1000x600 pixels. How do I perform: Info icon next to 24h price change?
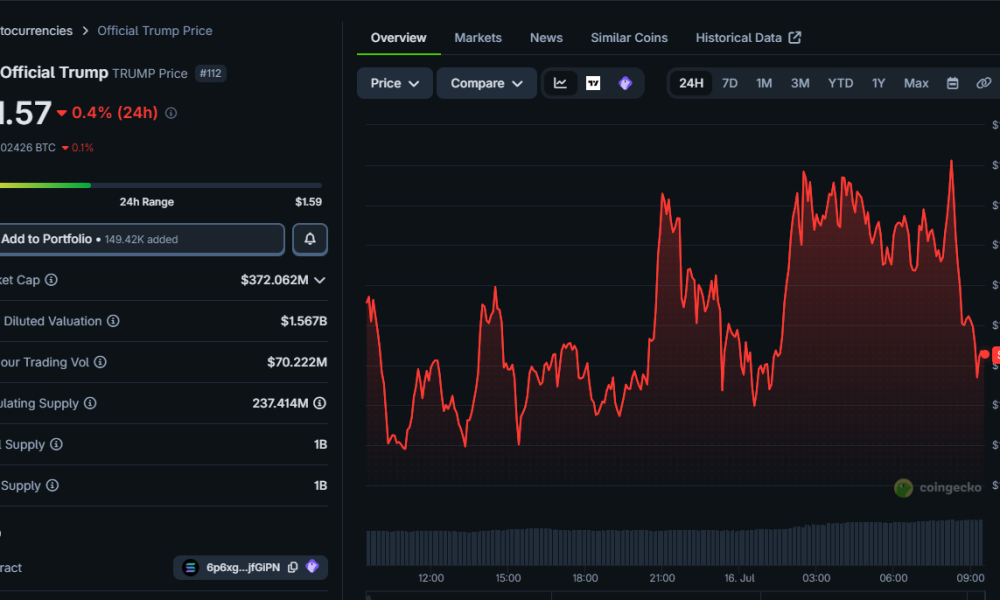tap(171, 113)
